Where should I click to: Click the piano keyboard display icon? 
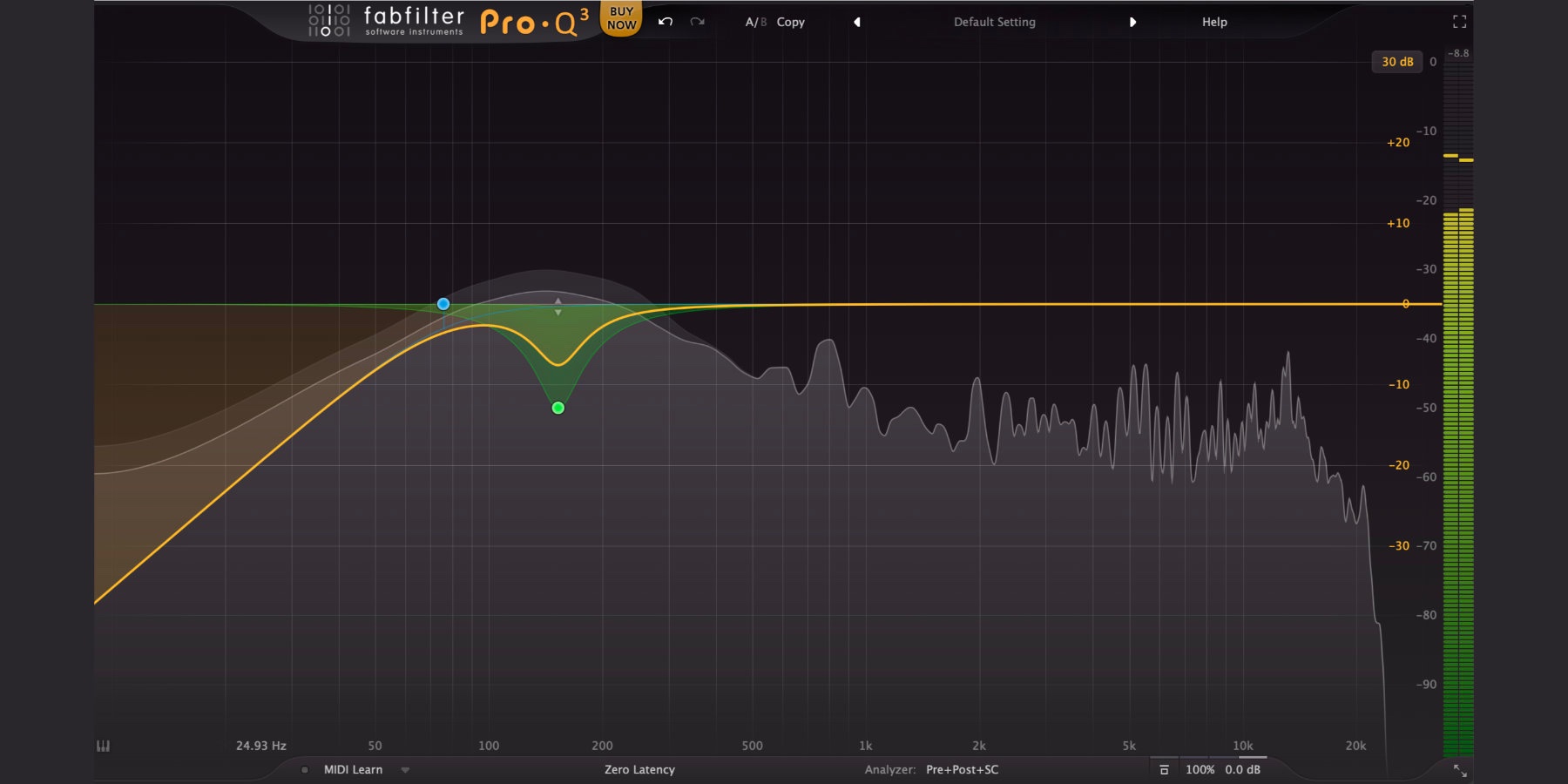click(103, 746)
